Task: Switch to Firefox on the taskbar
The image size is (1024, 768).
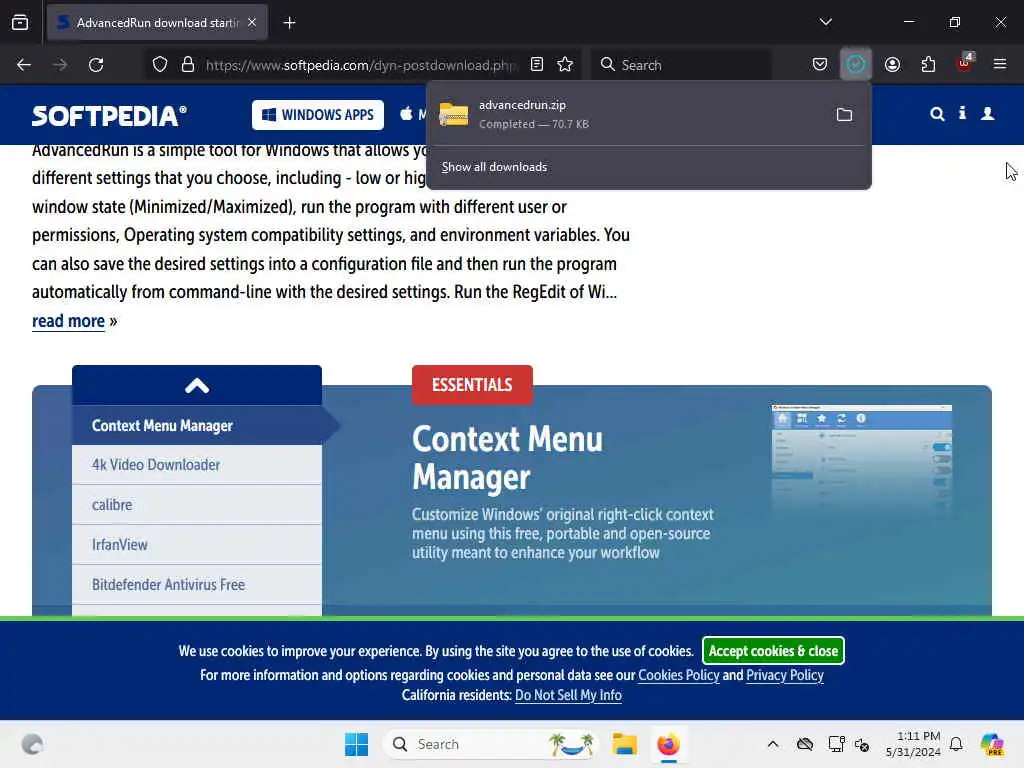Action: click(x=669, y=744)
